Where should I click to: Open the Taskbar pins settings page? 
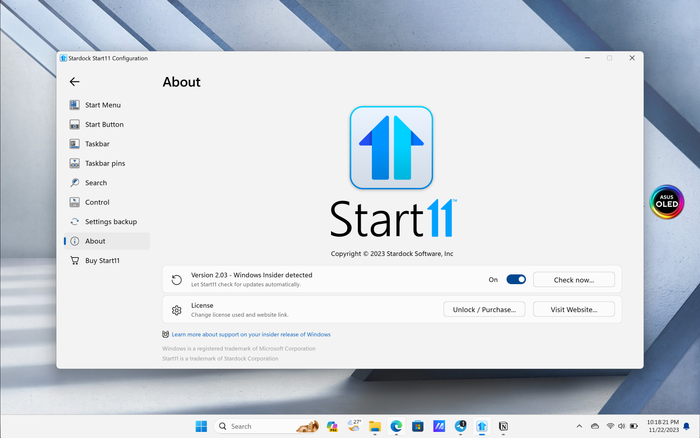[x=106, y=163]
